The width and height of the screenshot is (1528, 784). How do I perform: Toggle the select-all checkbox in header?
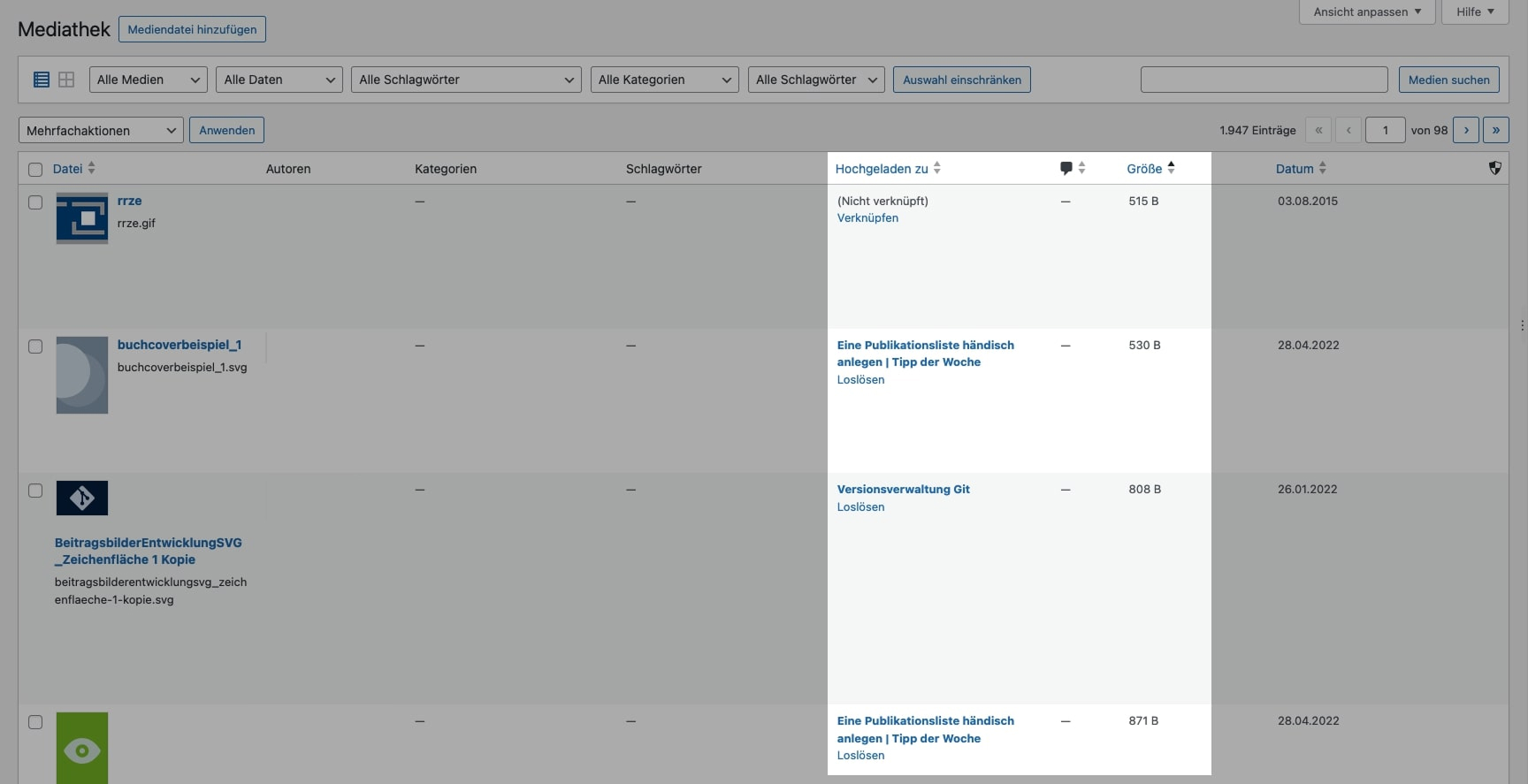click(x=35, y=170)
